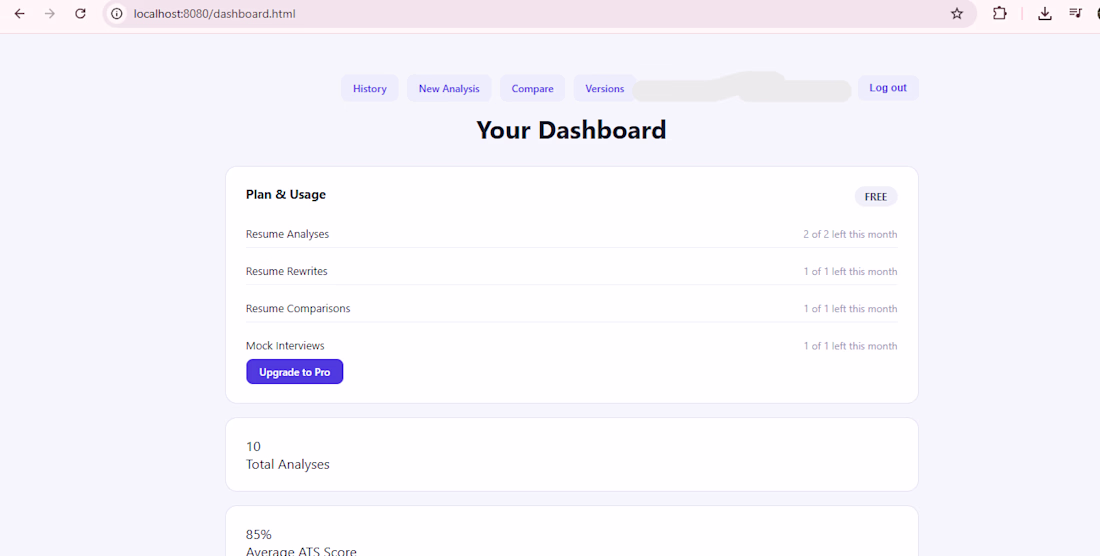This screenshot has width=1100, height=556.
Task: Click the Resume Comparisons remaining usage value
Action: (x=850, y=308)
